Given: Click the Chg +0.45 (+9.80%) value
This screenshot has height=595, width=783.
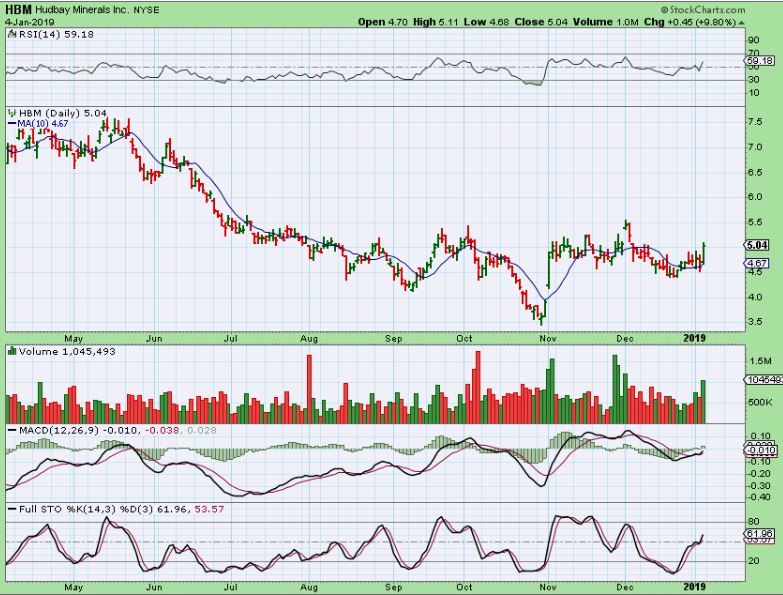Looking at the screenshot, I should pyautogui.click(x=690, y=22).
